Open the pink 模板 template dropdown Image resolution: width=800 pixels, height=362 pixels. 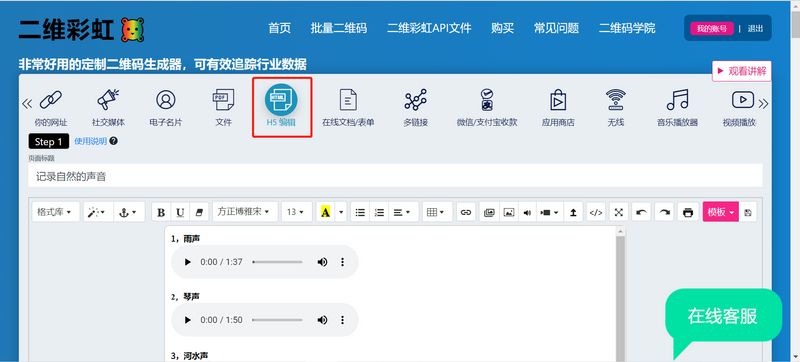pyautogui.click(x=720, y=212)
